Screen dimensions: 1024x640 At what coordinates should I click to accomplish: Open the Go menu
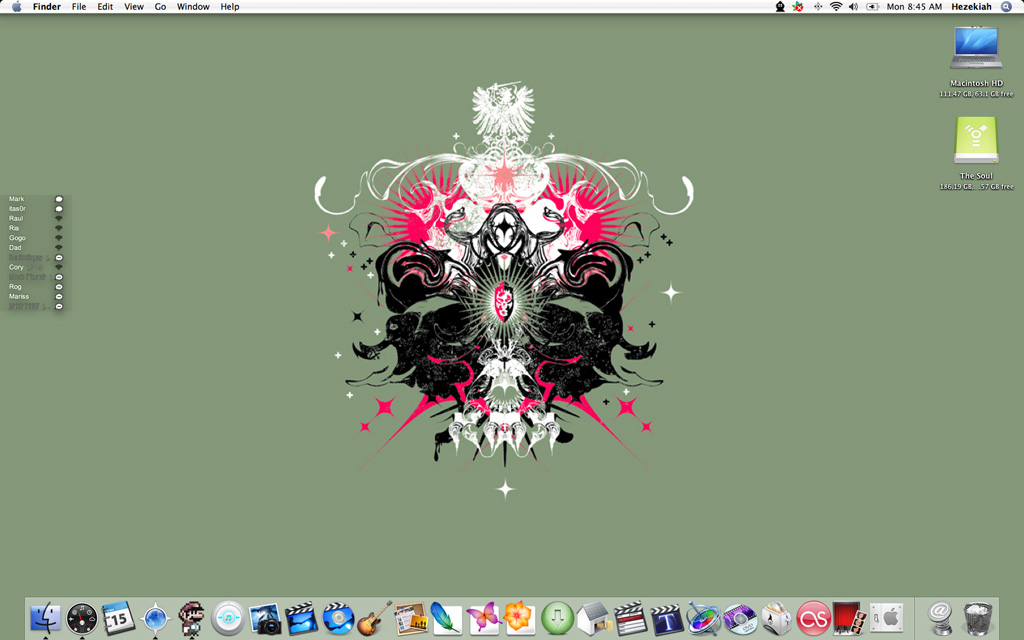click(x=160, y=7)
